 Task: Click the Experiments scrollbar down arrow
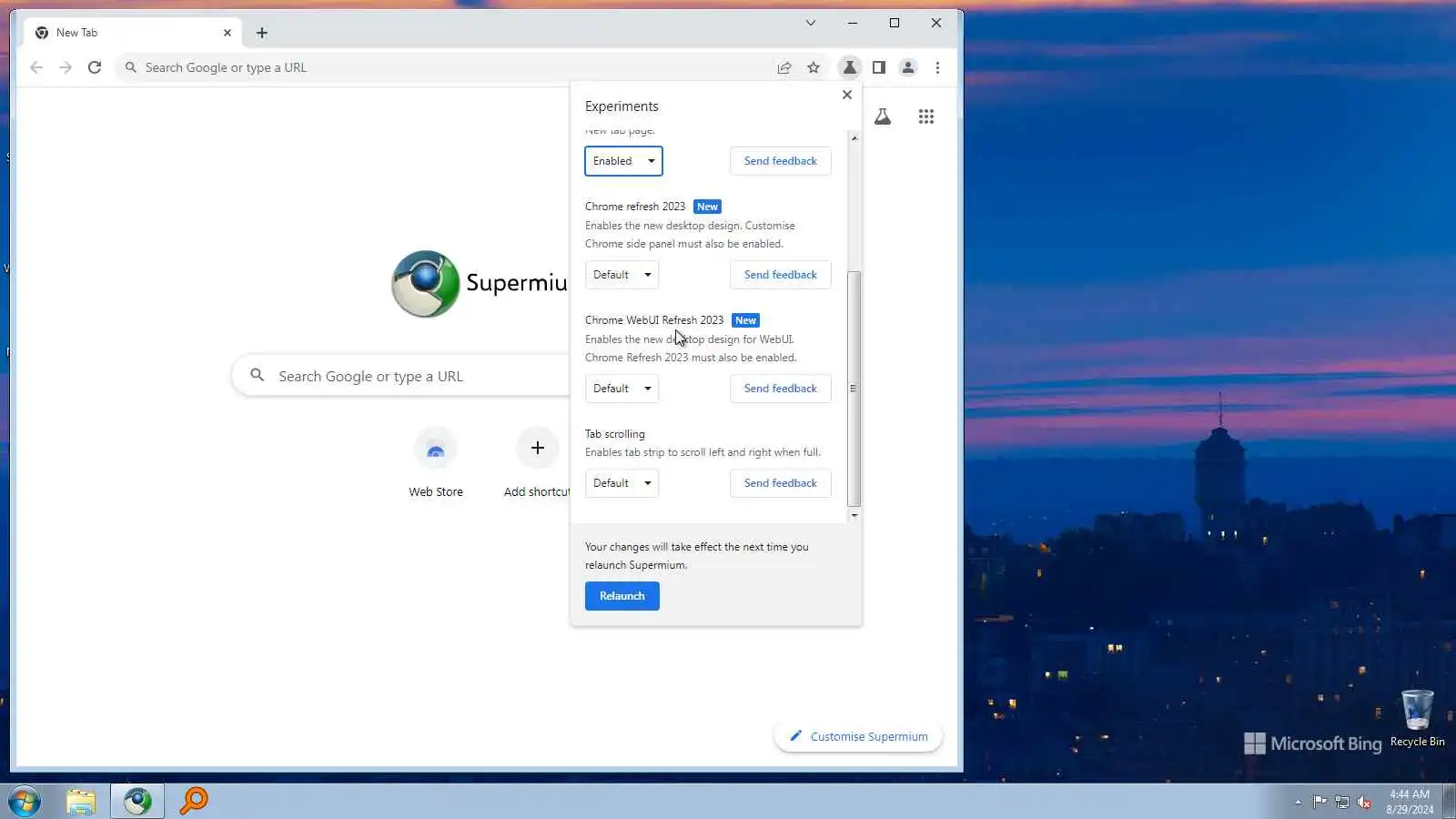pyautogui.click(x=854, y=516)
